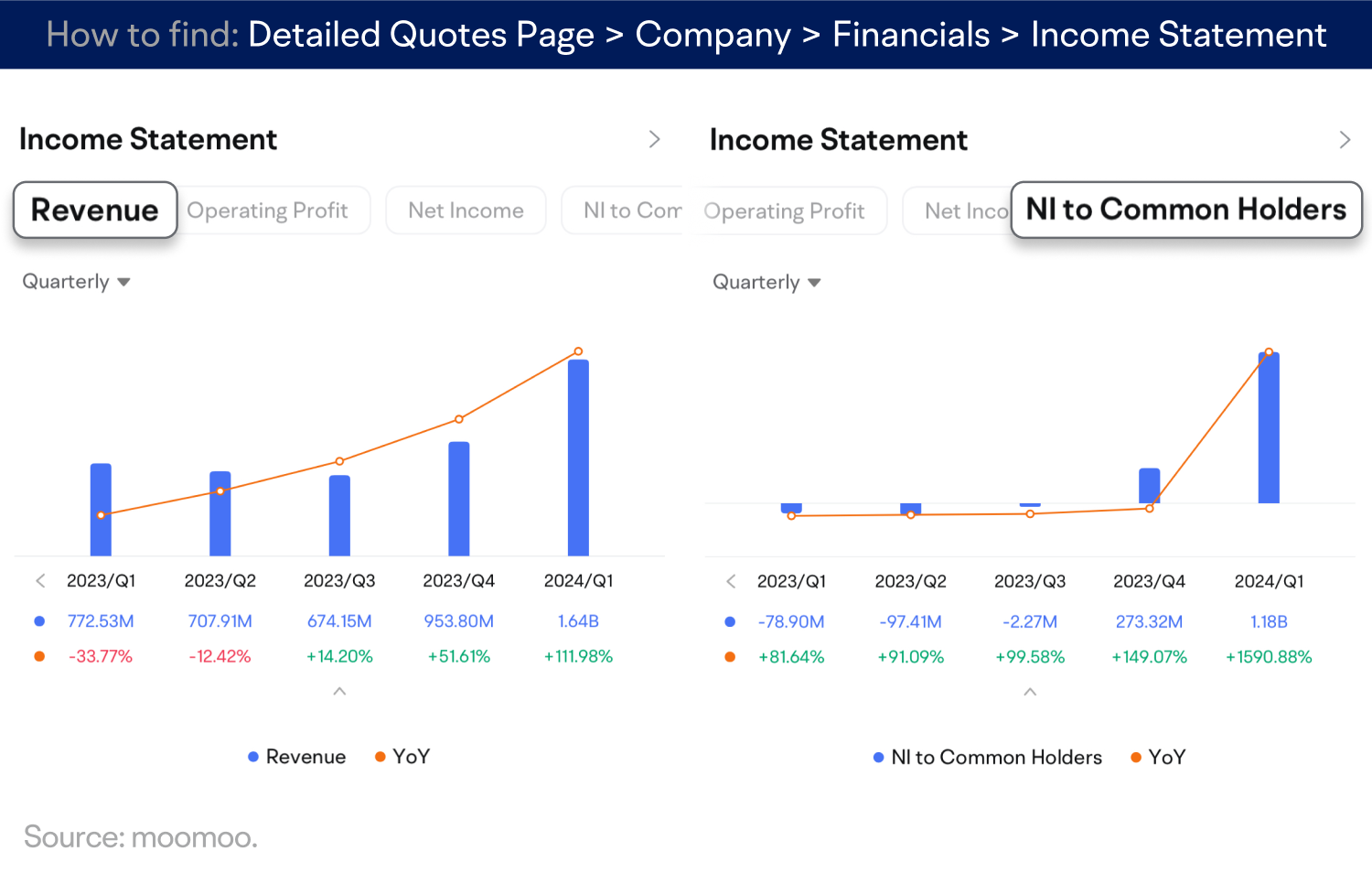Choose Operating Profit tab in right panel
This screenshot has width=1372, height=873.
pyautogui.click(x=785, y=211)
